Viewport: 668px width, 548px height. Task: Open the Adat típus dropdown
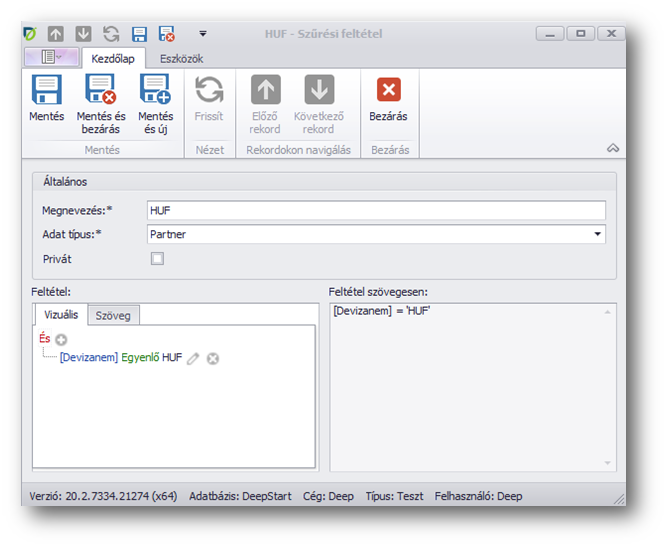[x=598, y=234]
